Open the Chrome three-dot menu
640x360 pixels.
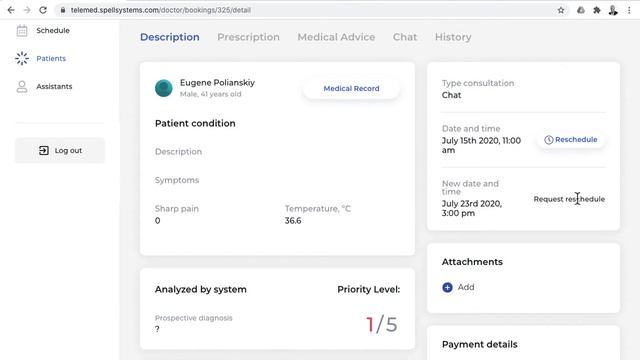point(629,10)
